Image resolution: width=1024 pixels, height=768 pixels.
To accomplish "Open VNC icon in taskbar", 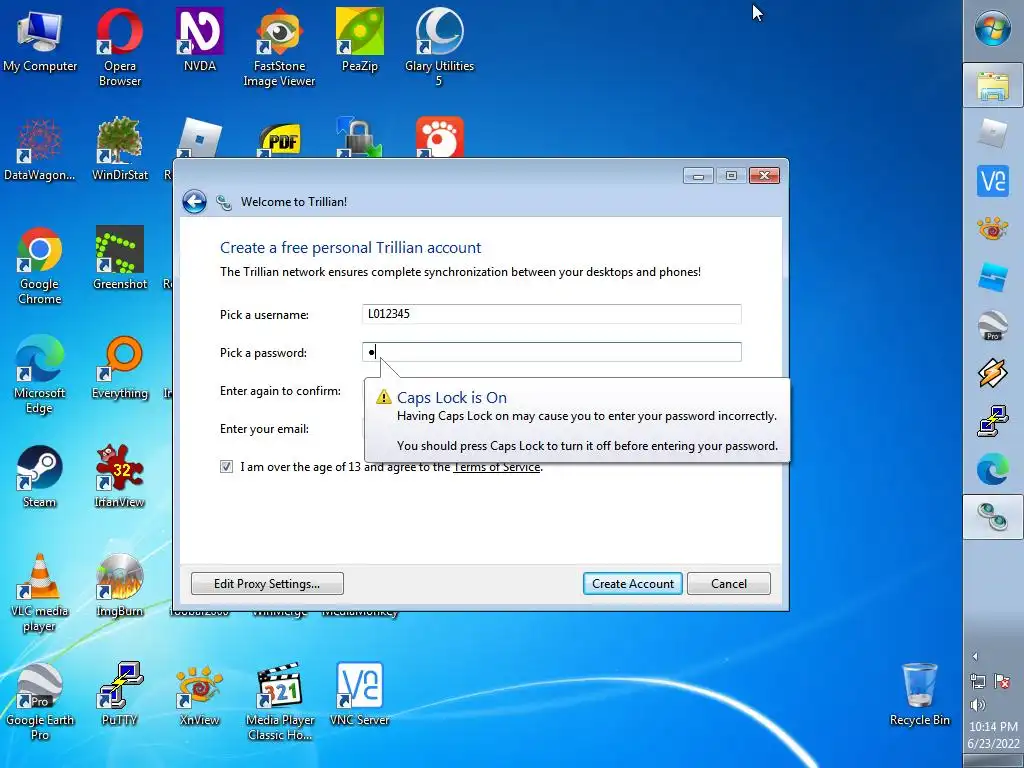I will [x=993, y=181].
